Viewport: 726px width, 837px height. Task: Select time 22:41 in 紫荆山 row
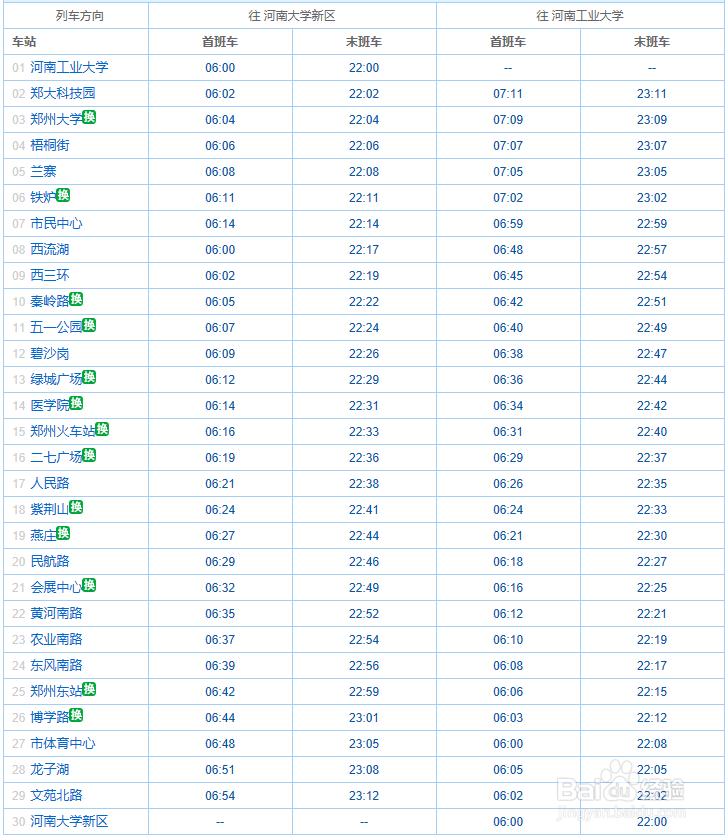pos(364,510)
